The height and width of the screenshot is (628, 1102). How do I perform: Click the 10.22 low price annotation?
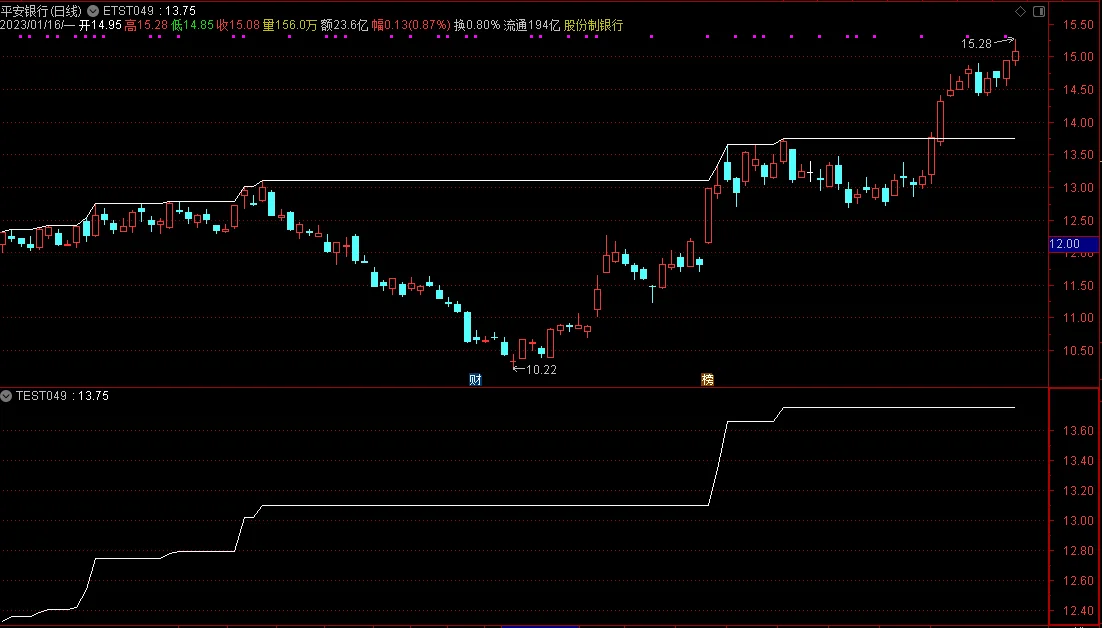click(541, 369)
